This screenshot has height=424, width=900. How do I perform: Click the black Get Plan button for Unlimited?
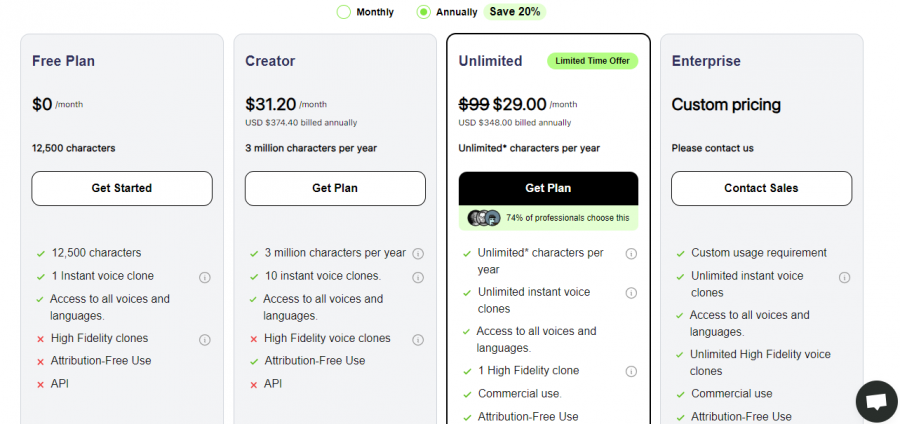click(x=548, y=188)
